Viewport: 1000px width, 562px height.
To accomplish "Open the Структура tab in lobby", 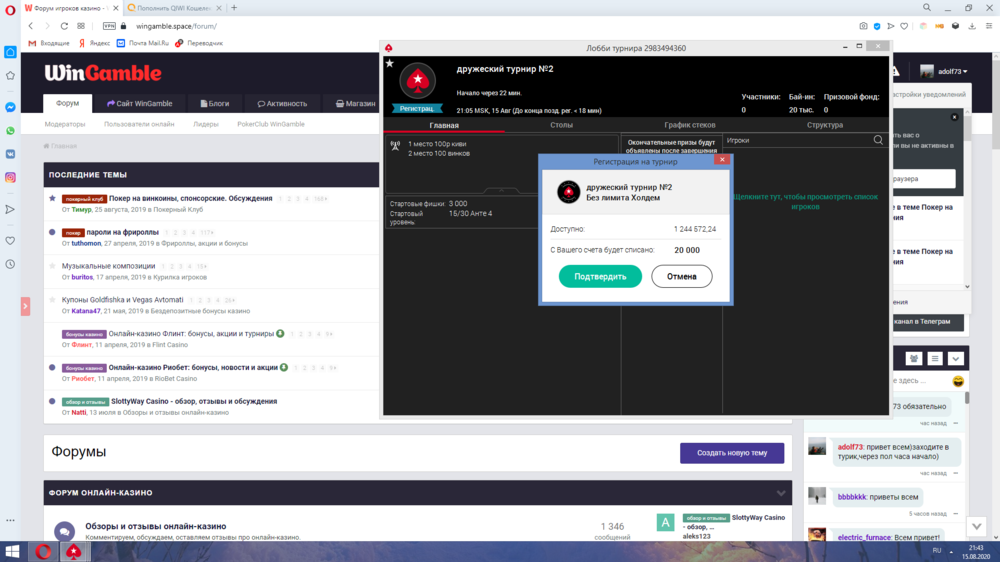I will [x=824, y=125].
